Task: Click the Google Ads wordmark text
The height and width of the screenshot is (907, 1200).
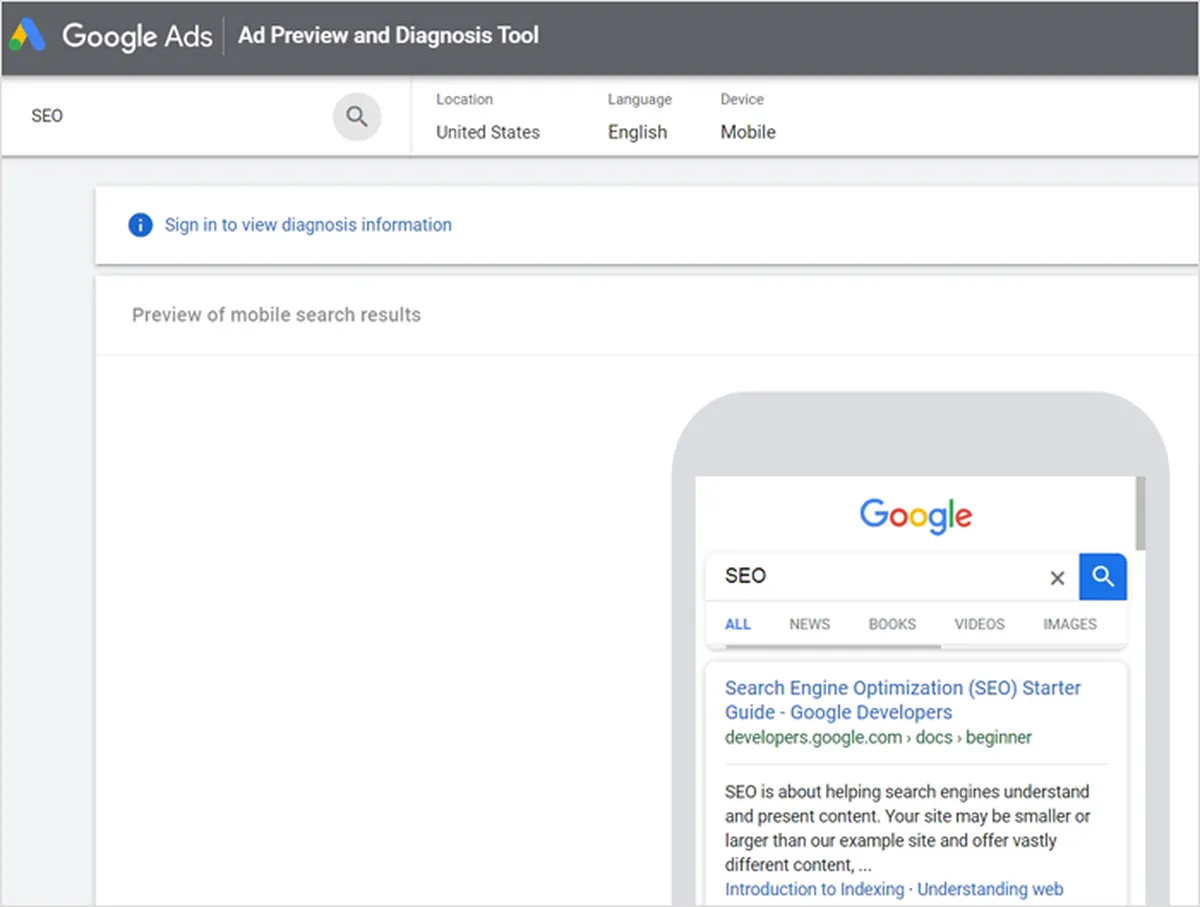Action: [137, 36]
